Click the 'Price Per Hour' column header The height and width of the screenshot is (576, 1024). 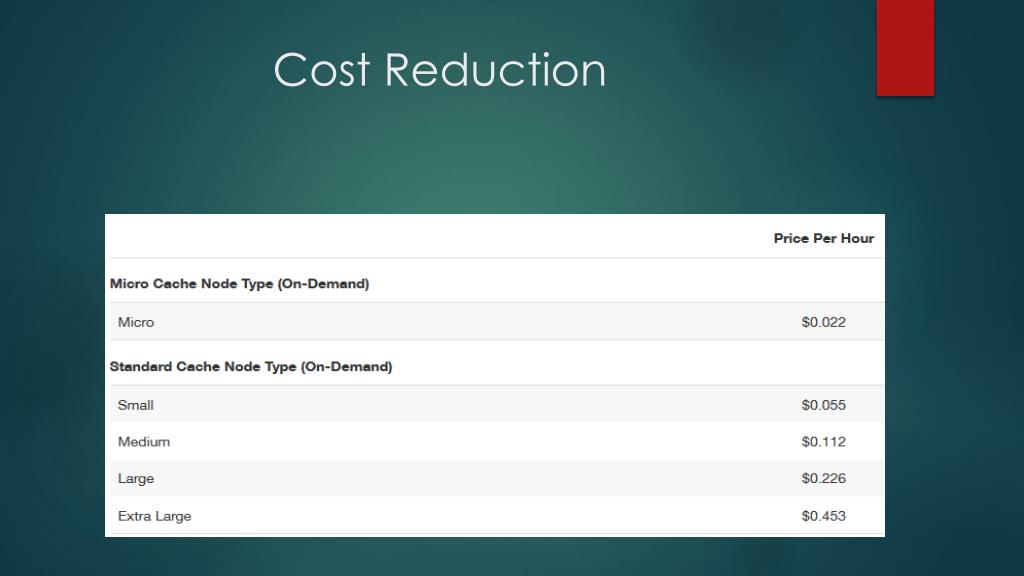pyautogui.click(x=824, y=238)
